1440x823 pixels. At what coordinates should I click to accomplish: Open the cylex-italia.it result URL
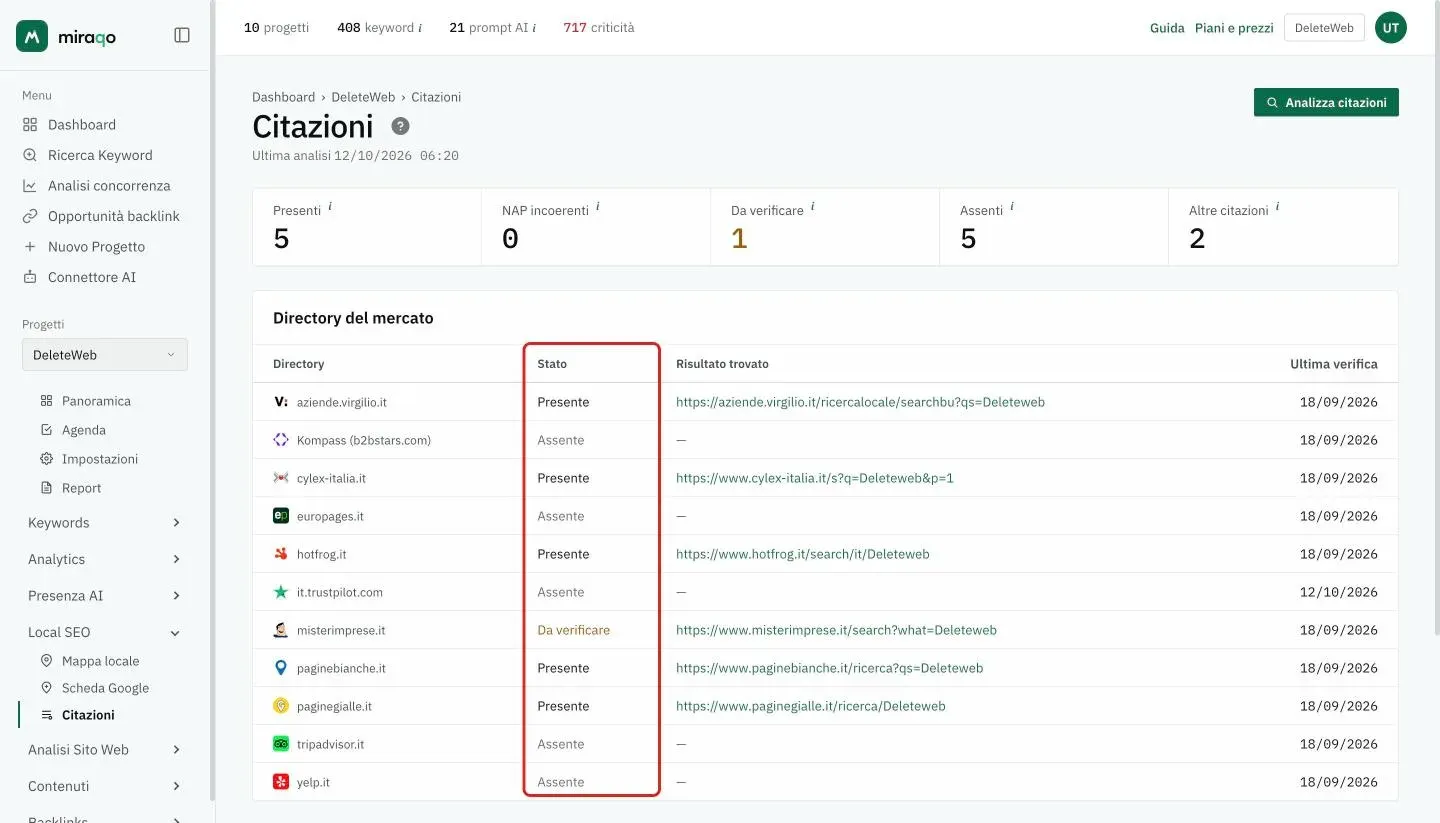(815, 478)
